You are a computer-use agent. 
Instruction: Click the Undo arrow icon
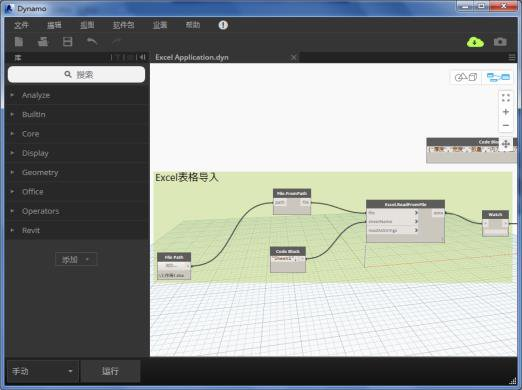92,42
